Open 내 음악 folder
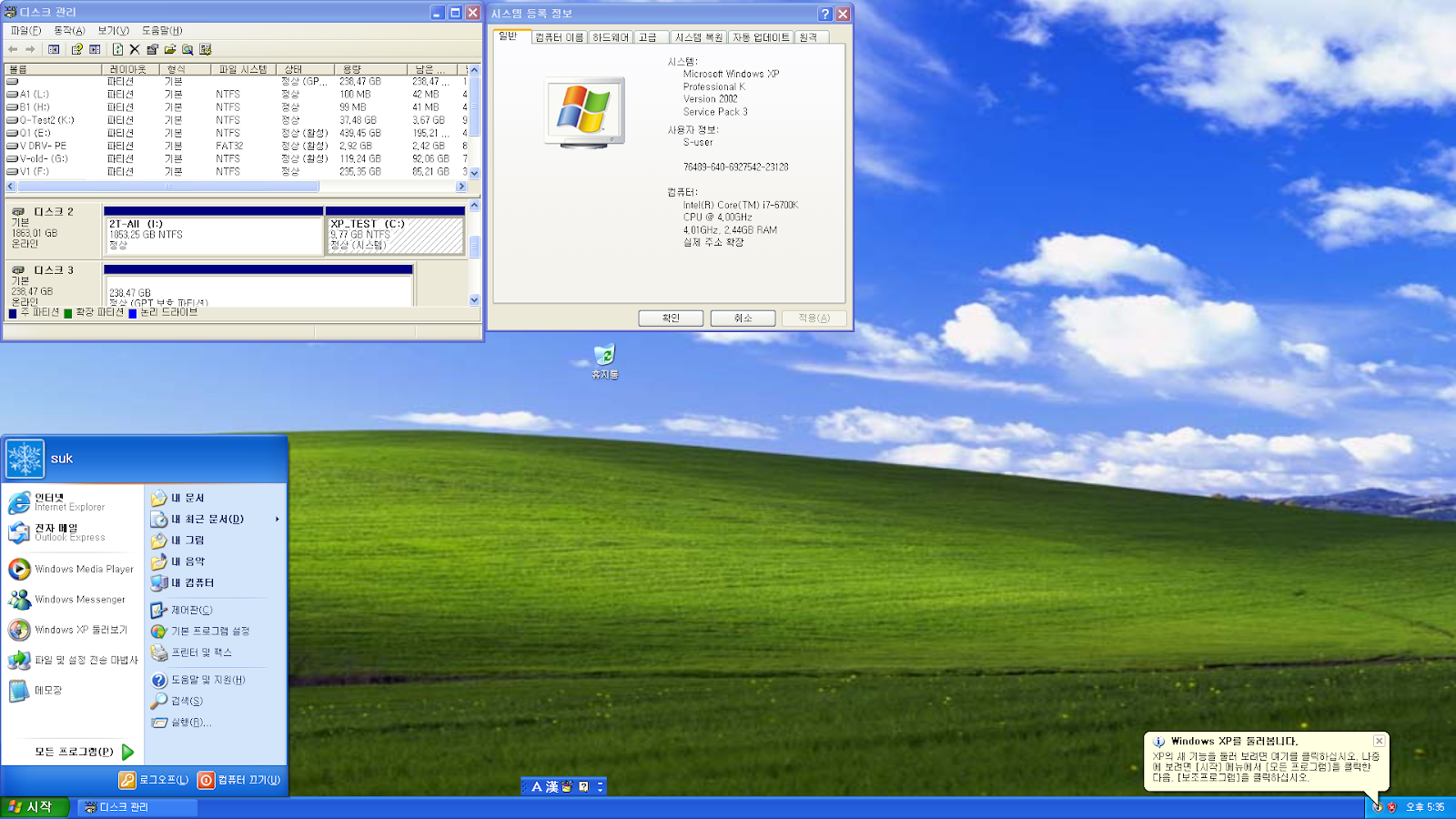1456x819 pixels. pyautogui.click(x=178, y=561)
